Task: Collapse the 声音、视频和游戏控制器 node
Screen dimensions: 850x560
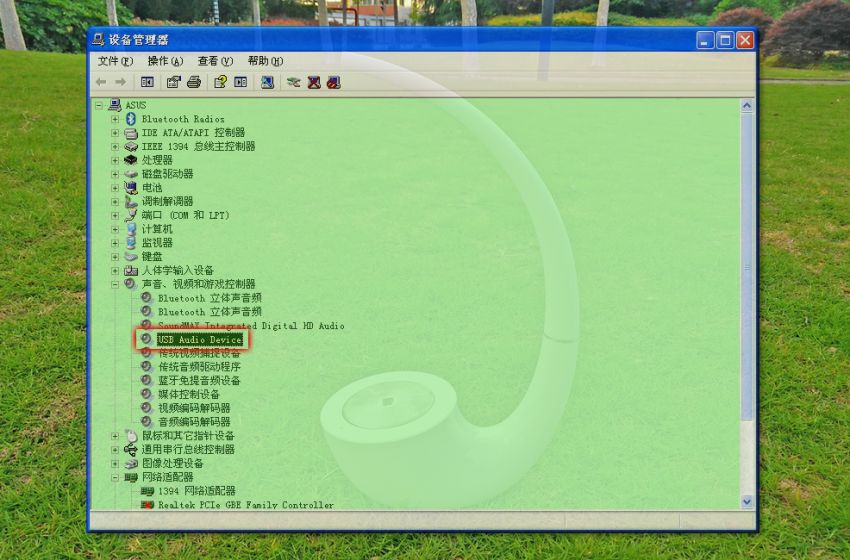Action: (x=115, y=284)
